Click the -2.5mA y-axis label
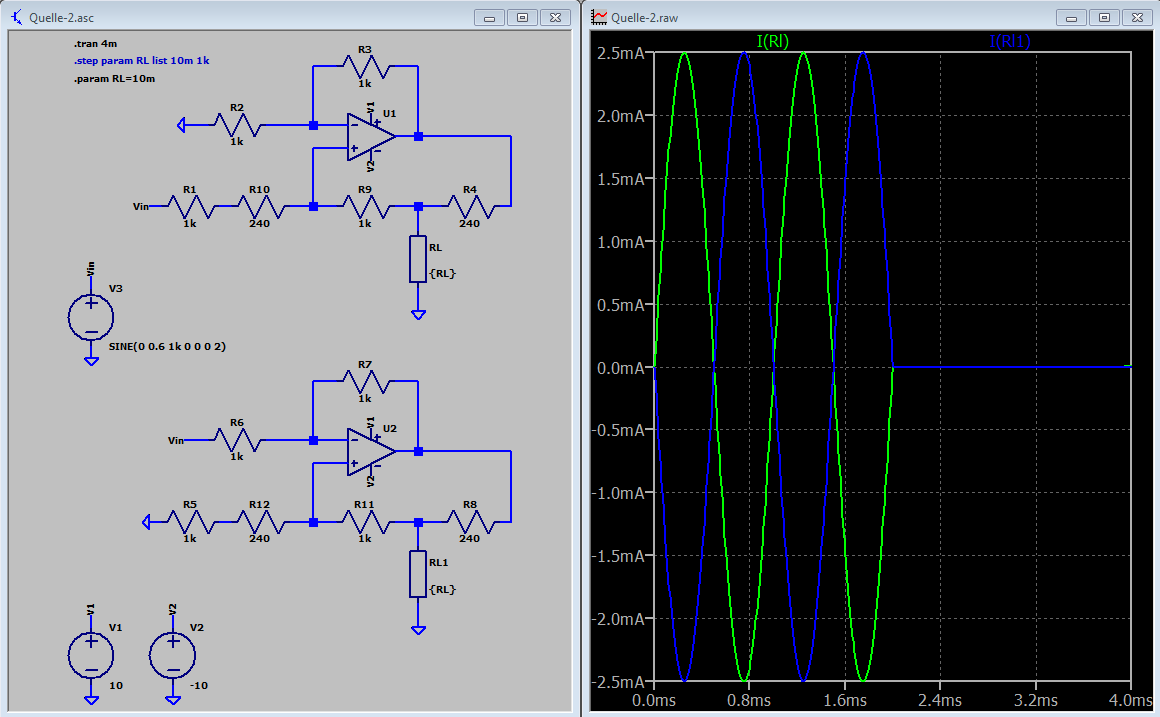 pos(618,681)
